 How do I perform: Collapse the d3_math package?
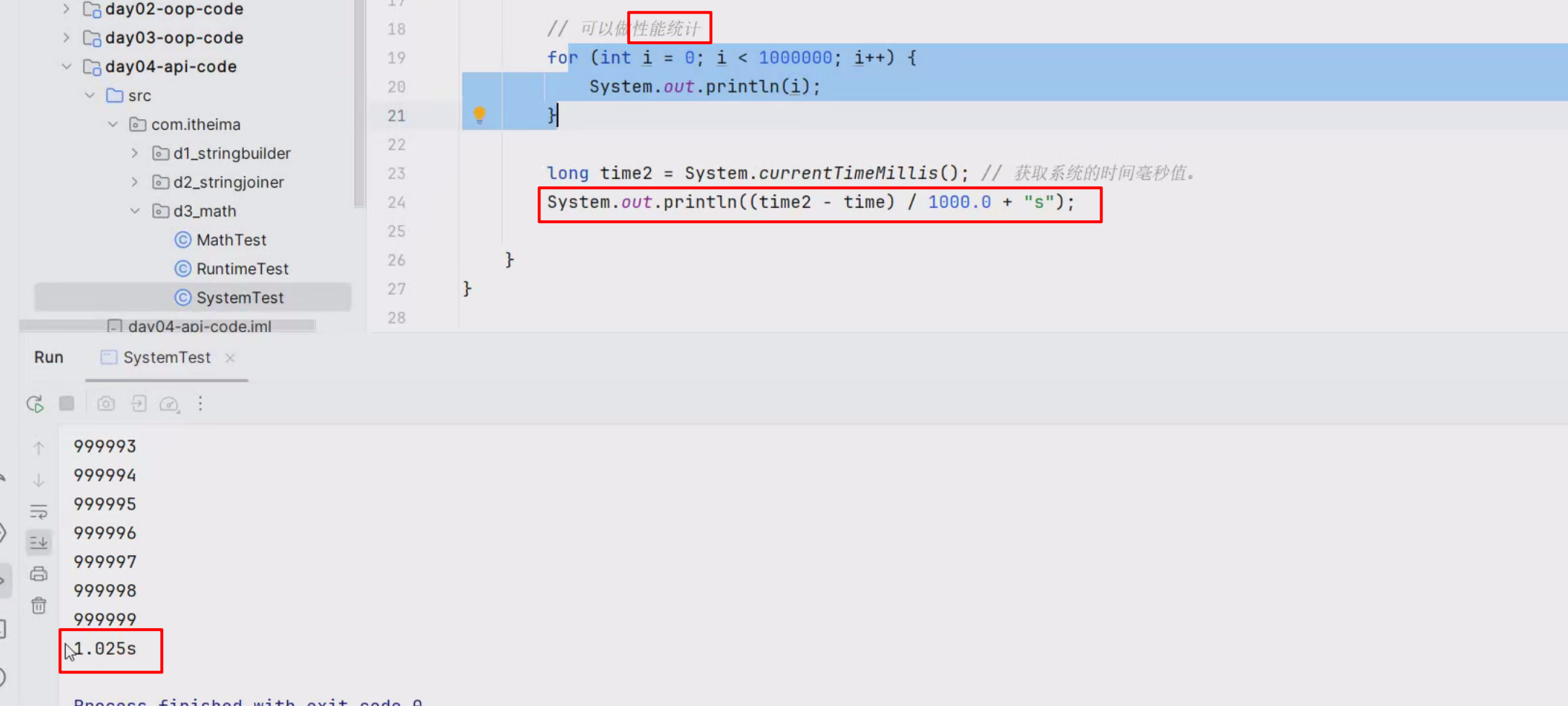[x=135, y=211]
